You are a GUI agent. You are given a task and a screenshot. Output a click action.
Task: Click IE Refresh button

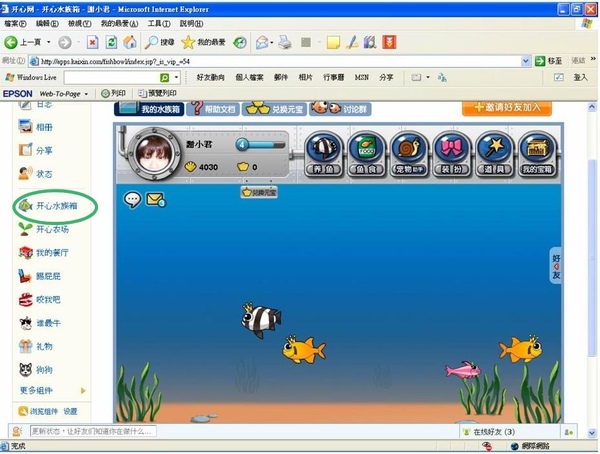click(x=111, y=42)
